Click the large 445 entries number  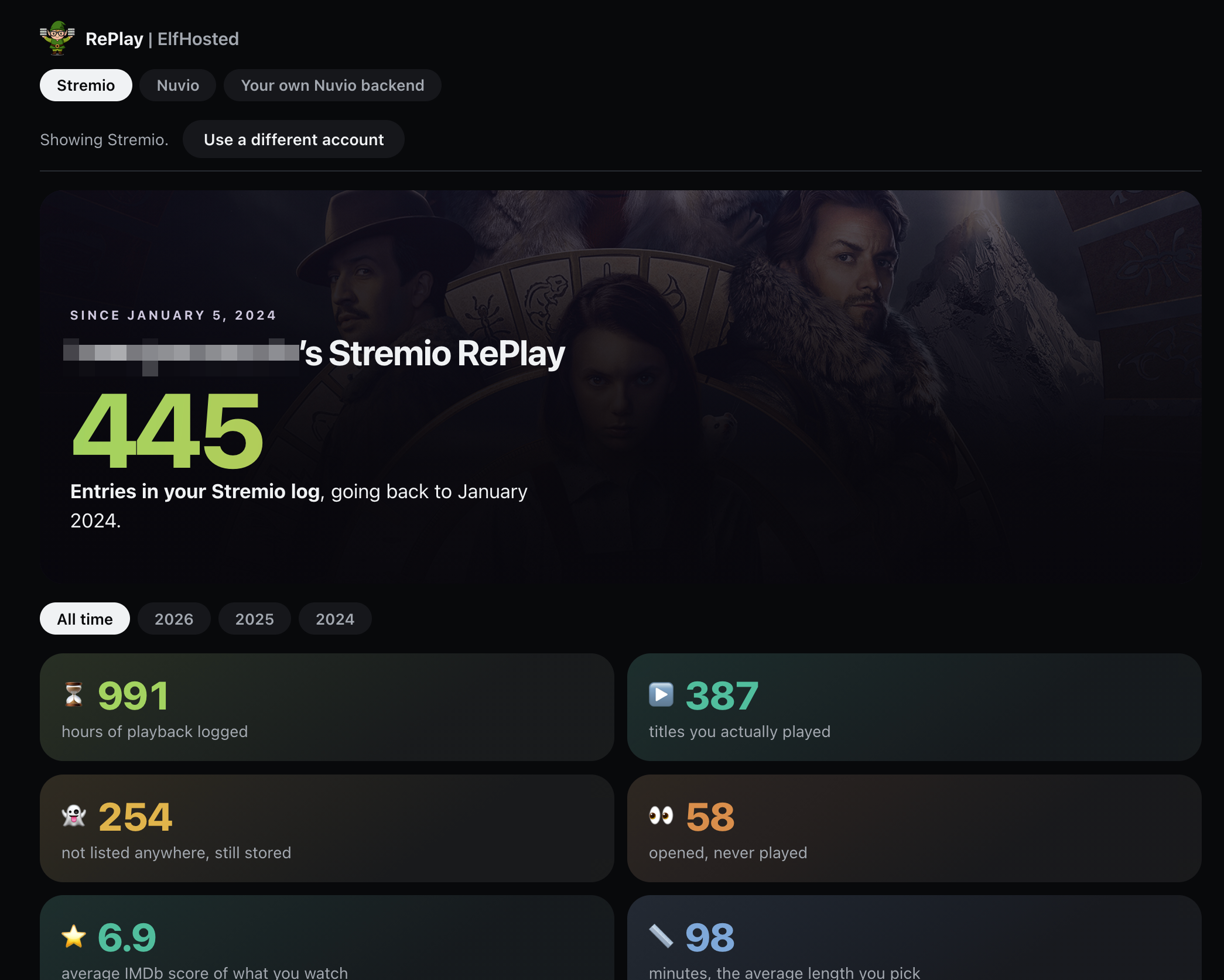167,431
